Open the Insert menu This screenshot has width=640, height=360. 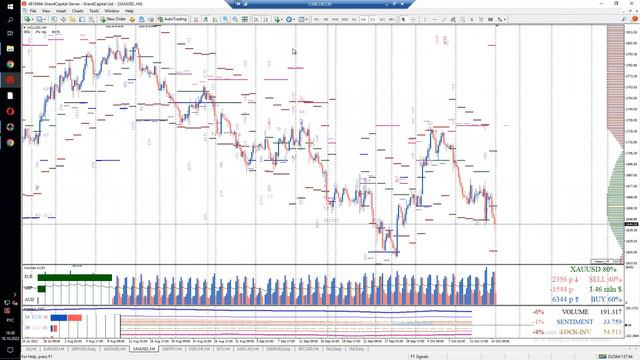point(61,11)
